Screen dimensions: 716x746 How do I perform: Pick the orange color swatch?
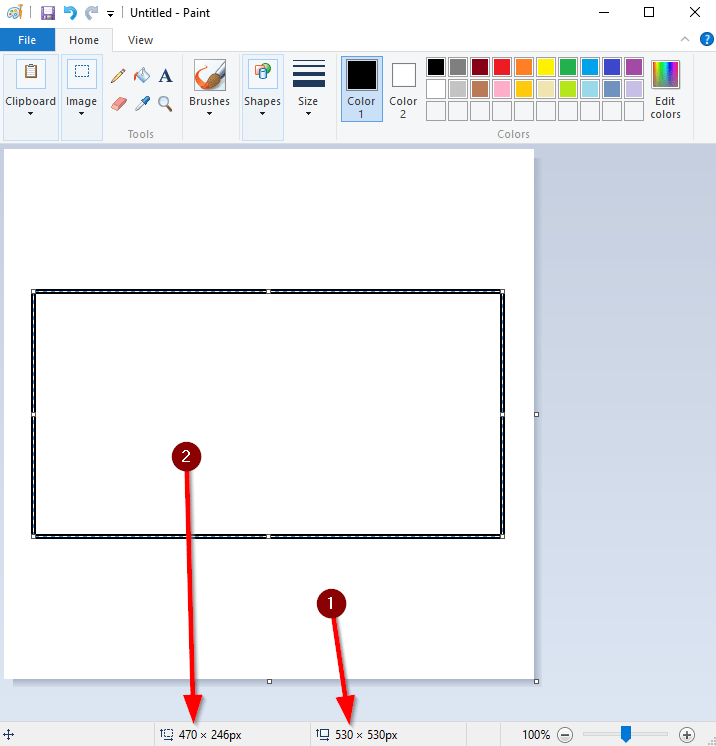tap(524, 67)
